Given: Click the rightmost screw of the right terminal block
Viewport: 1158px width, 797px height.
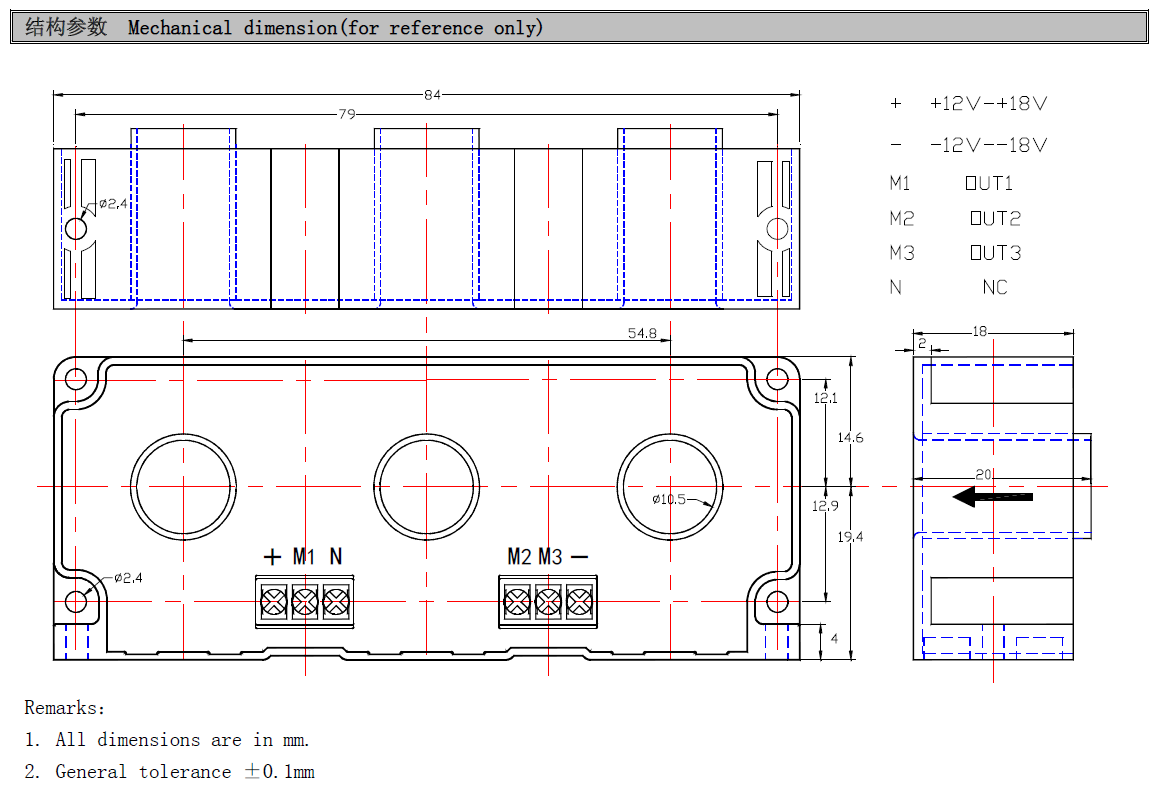Looking at the screenshot, I should (579, 601).
